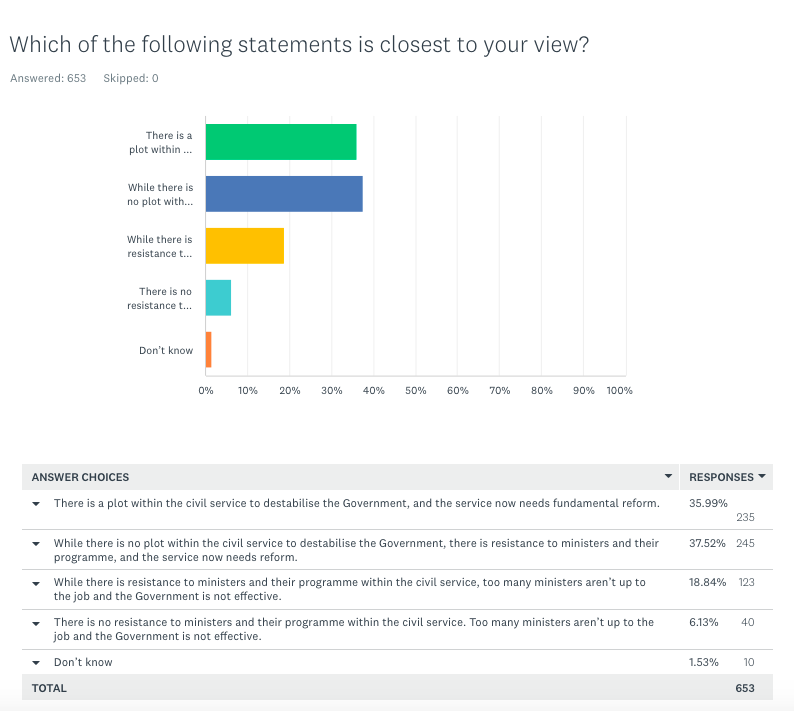Click the 'Answered: 653' count text

click(x=48, y=78)
